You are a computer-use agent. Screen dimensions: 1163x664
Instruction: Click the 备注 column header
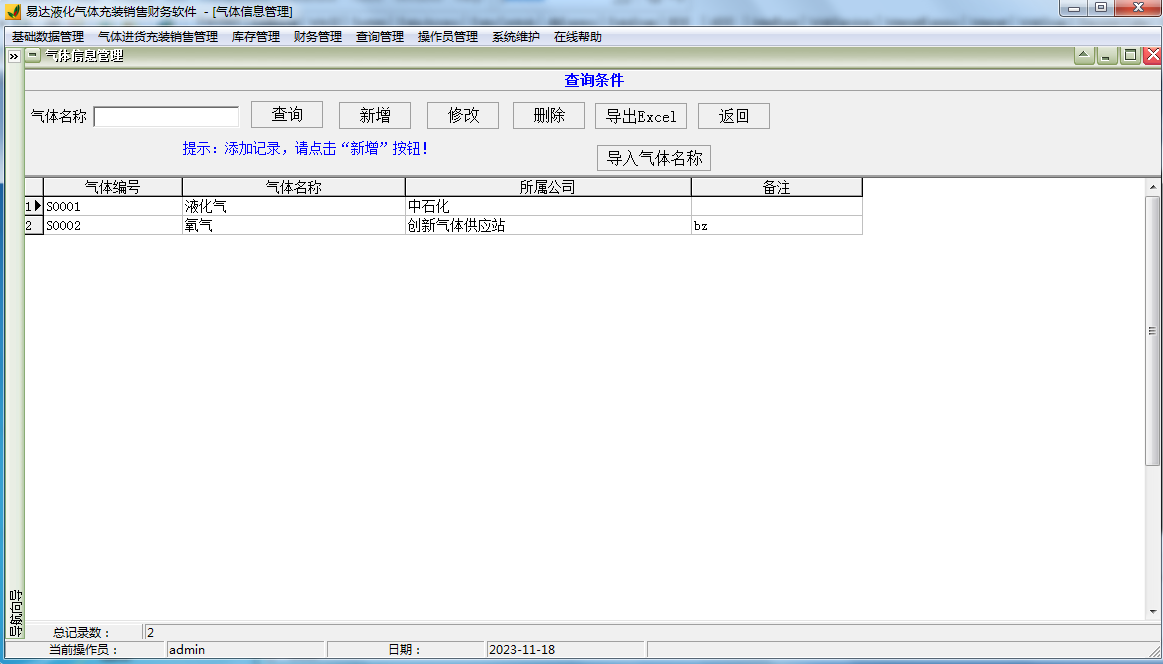coord(777,187)
